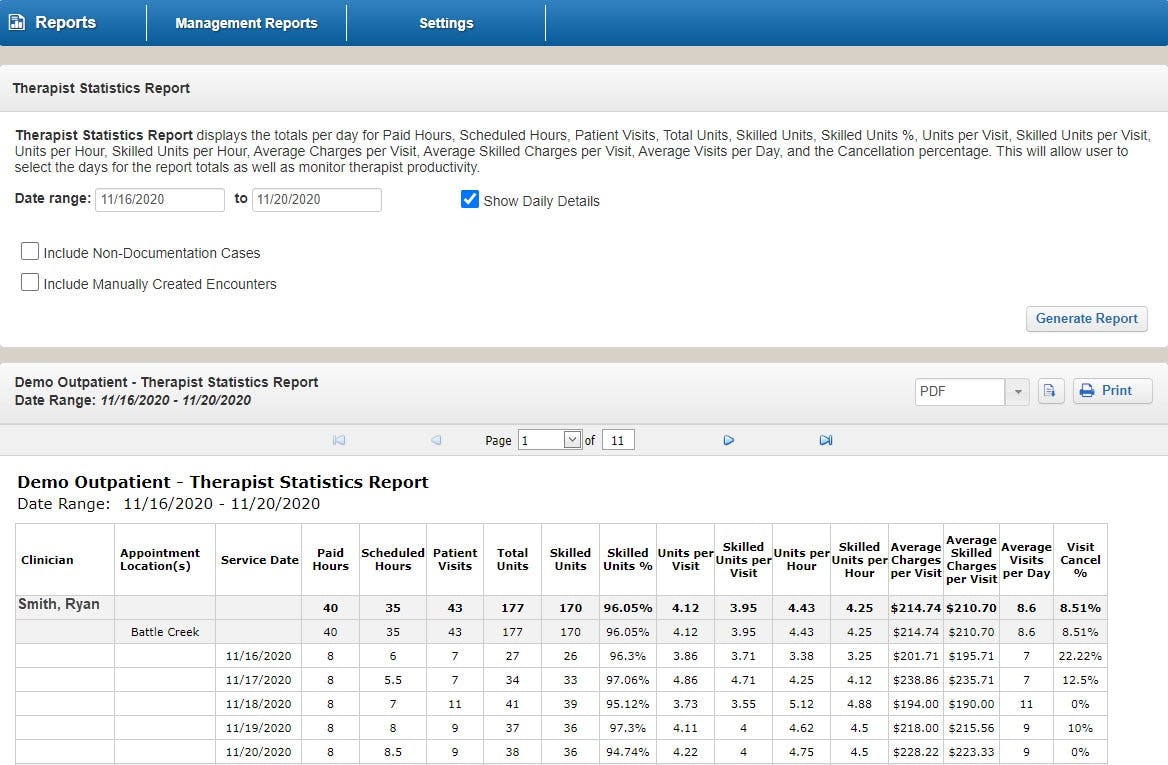Click the service date 11/20/2020 cell in the table
Viewport: 1168px width, 765px height.
(258, 752)
